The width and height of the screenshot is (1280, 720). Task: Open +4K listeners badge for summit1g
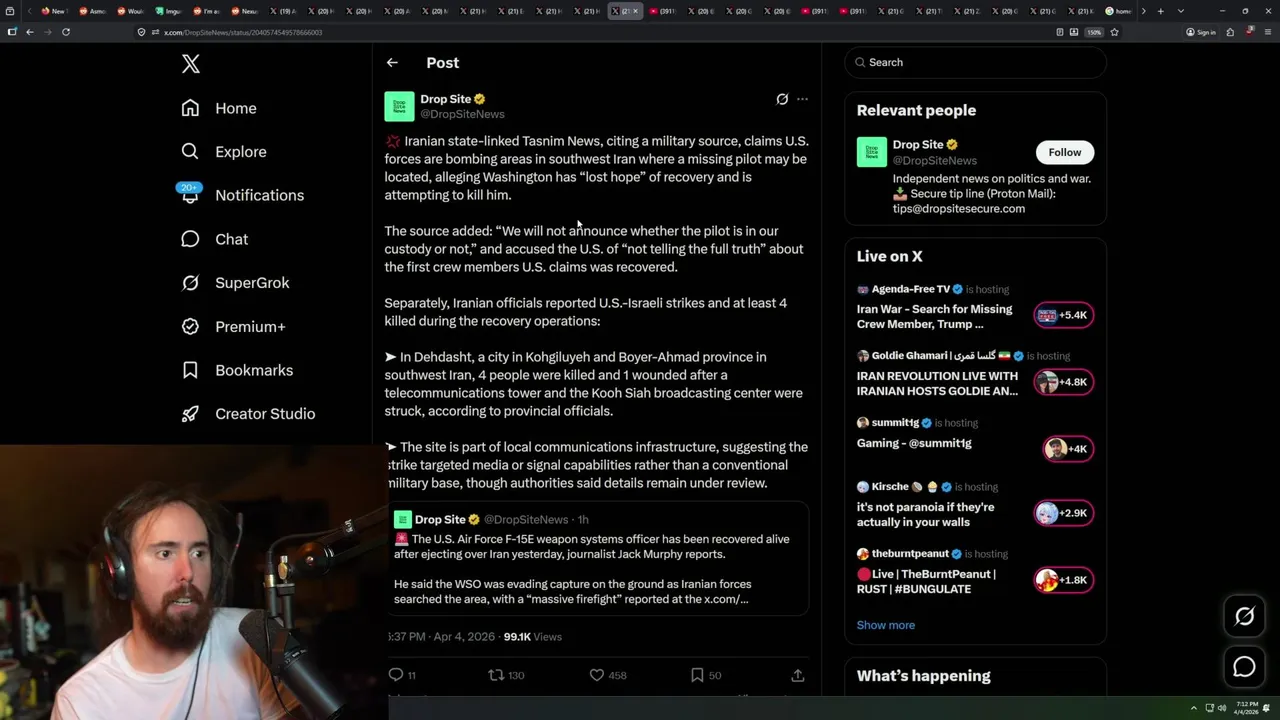point(1068,449)
